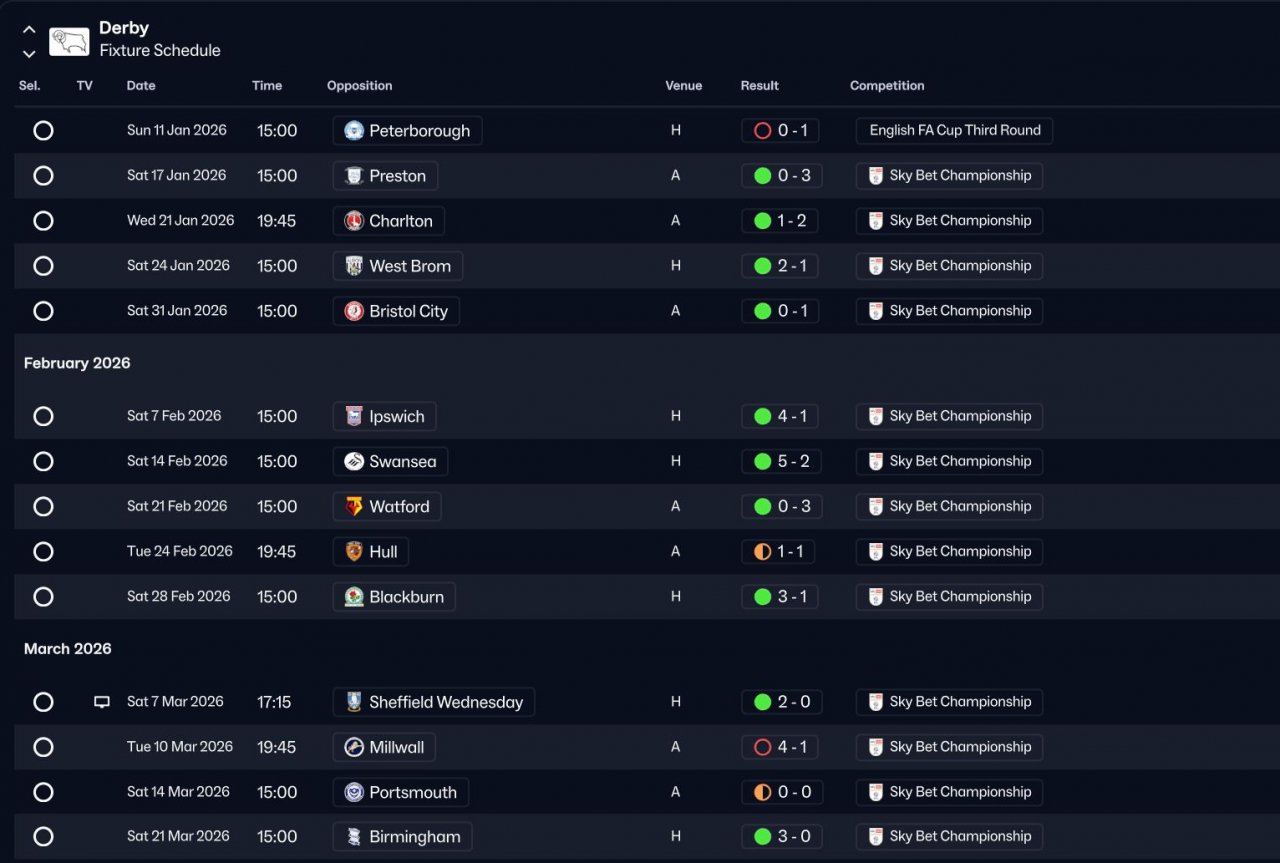Click the Watford club badge icon

(354, 507)
